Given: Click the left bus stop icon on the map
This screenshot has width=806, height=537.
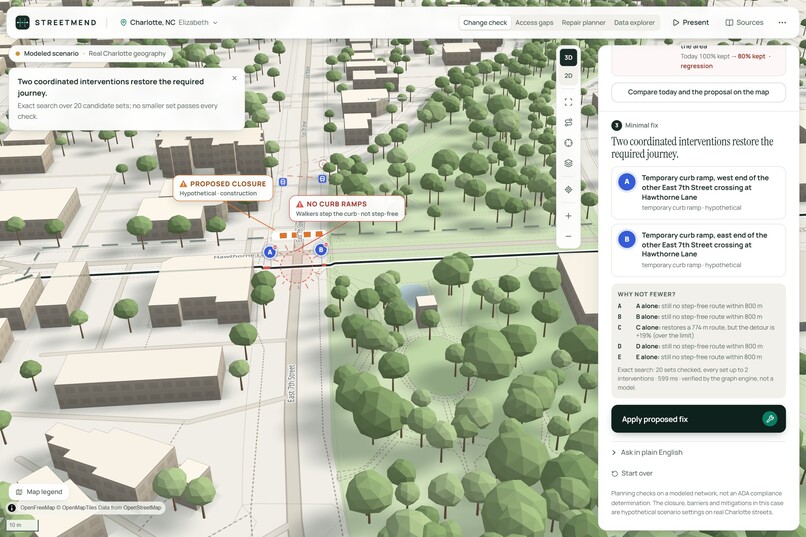Looking at the screenshot, I should (x=283, y=182).
